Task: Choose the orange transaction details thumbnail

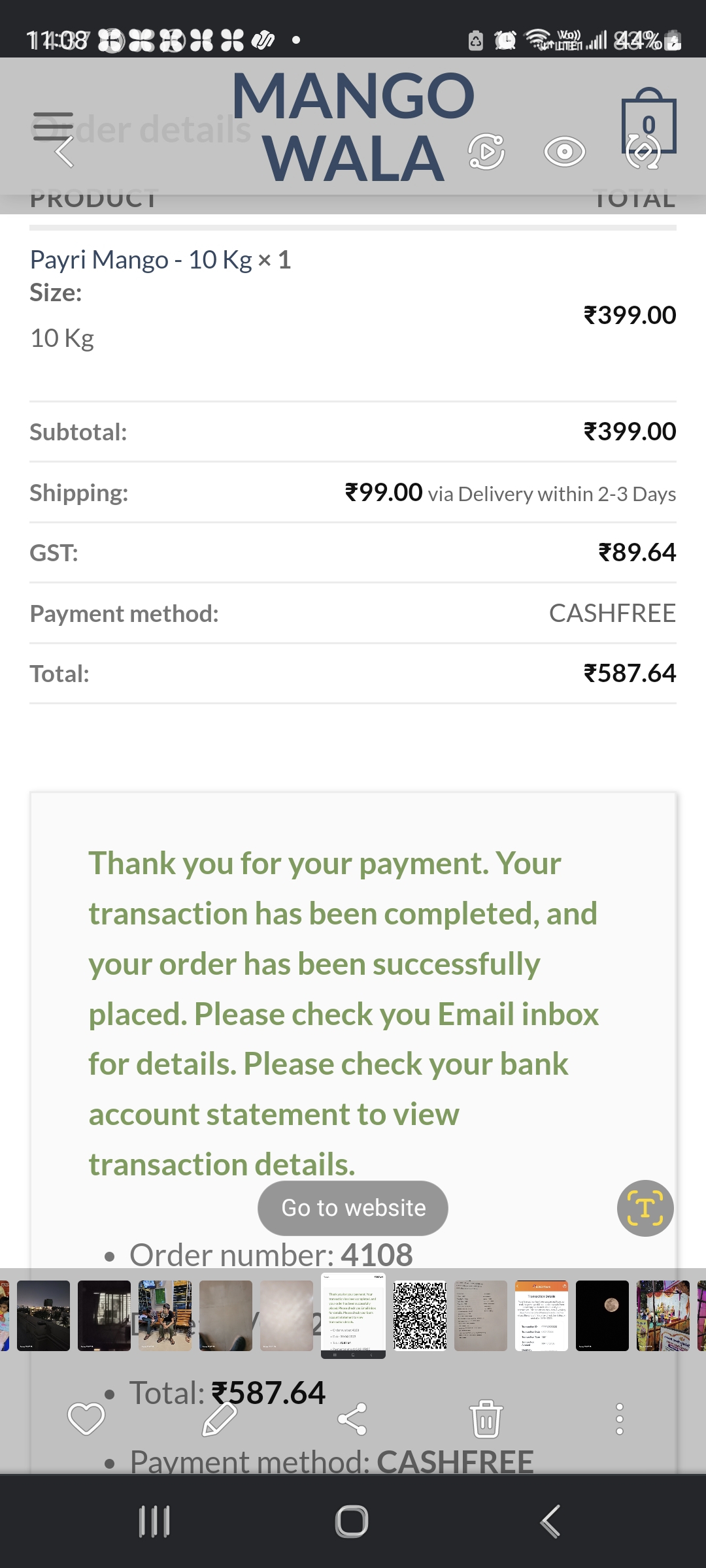Action: [541, 1316]
